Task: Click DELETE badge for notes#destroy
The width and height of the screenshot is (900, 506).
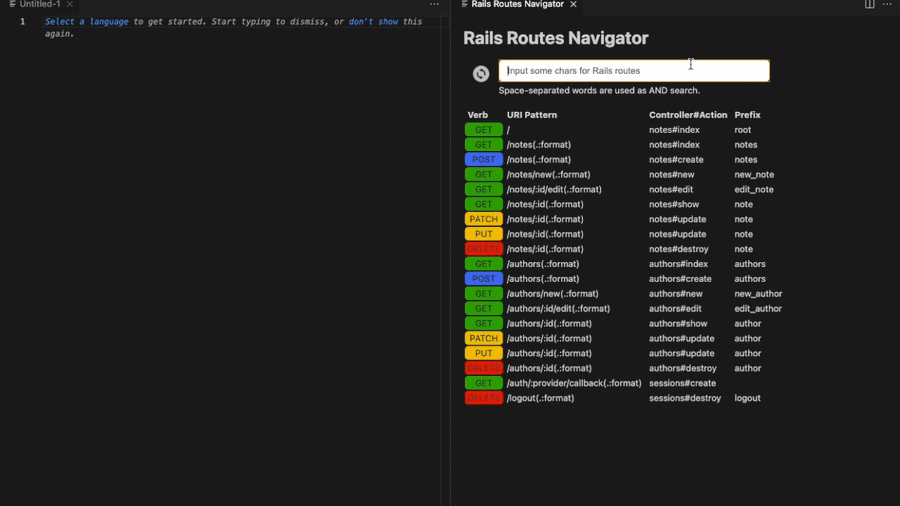Action: point(483,249)
